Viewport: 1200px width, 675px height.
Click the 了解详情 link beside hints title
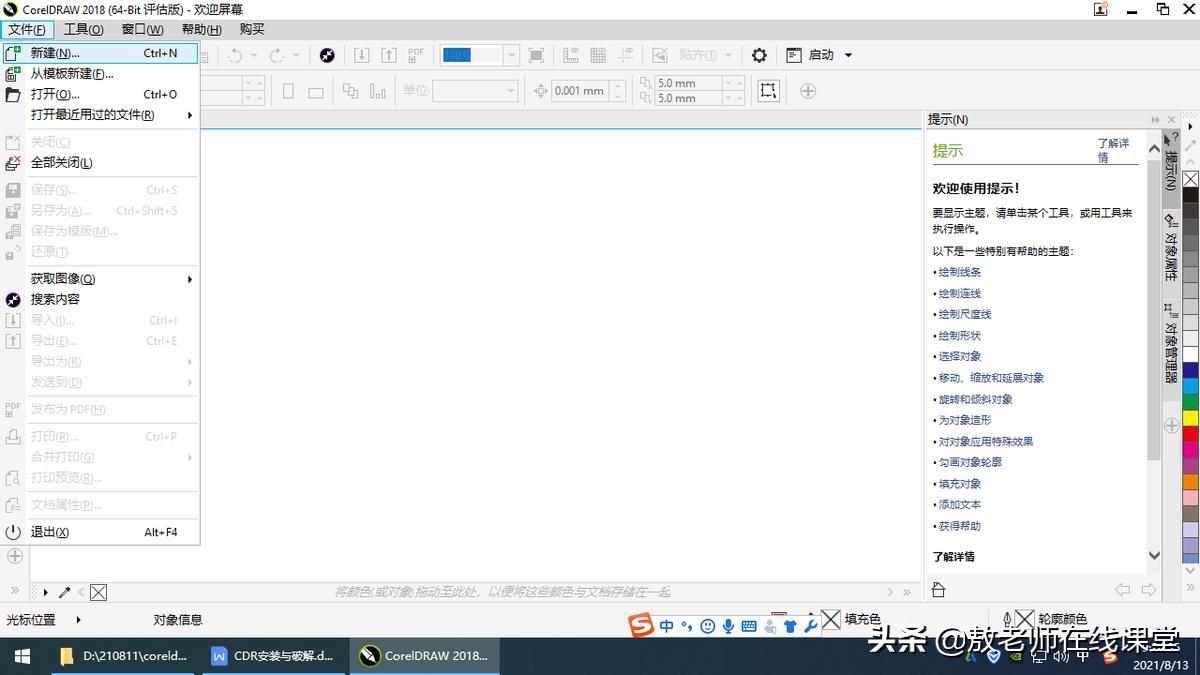tap(1112, 150)
